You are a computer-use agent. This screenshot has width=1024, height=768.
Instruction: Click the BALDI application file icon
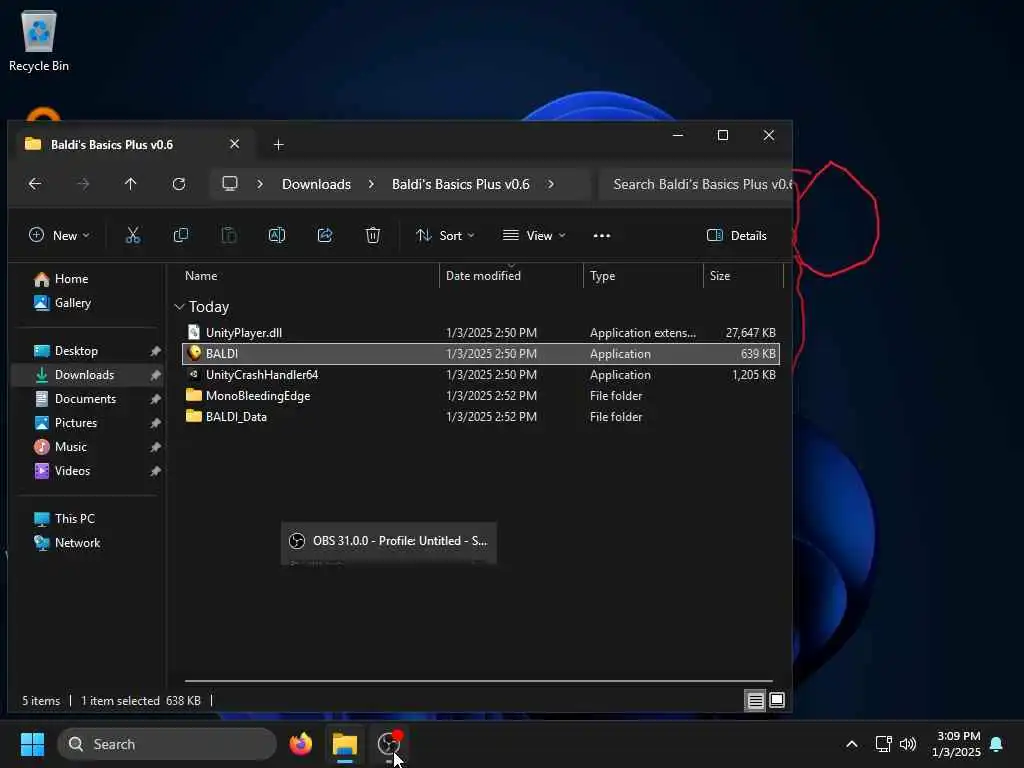tap(194, 353)
